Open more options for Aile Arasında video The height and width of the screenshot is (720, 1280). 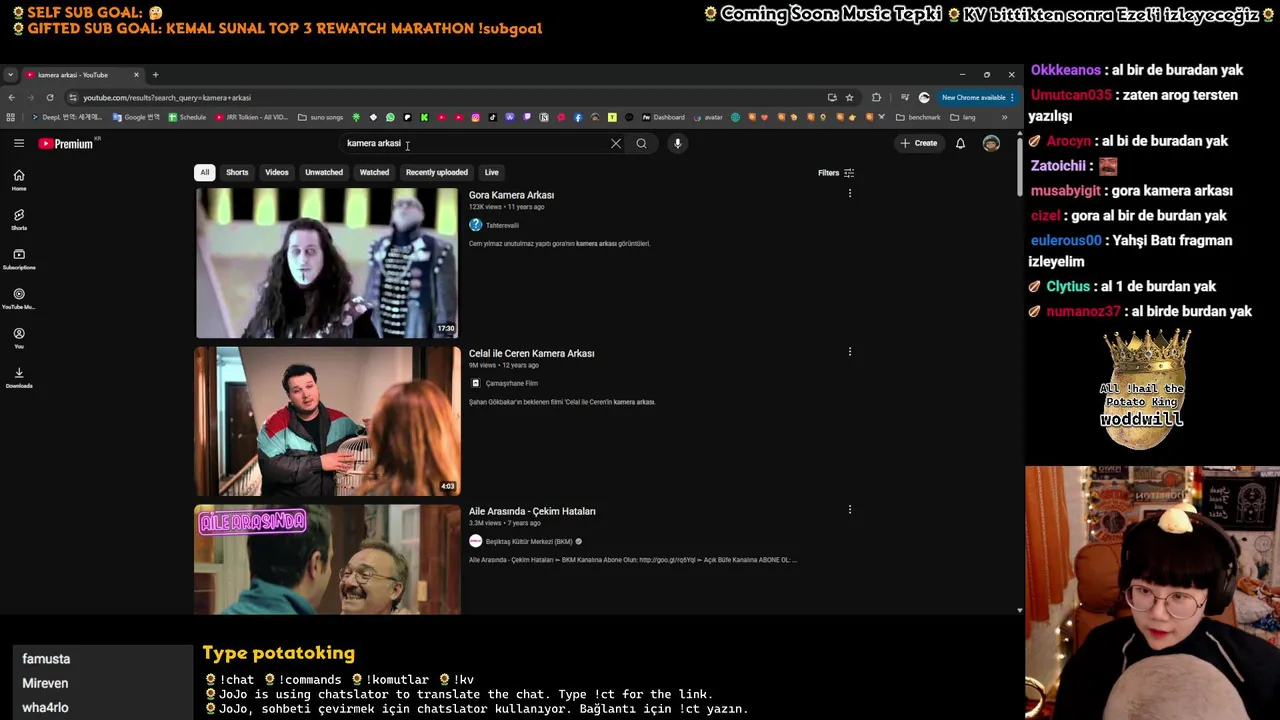click(x=850, y=509)
